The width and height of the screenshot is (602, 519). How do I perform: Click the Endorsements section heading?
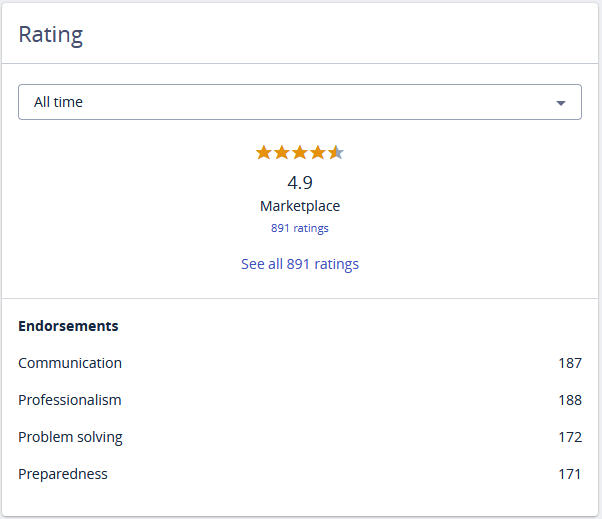pyautogui.click(x=68, y=326)
